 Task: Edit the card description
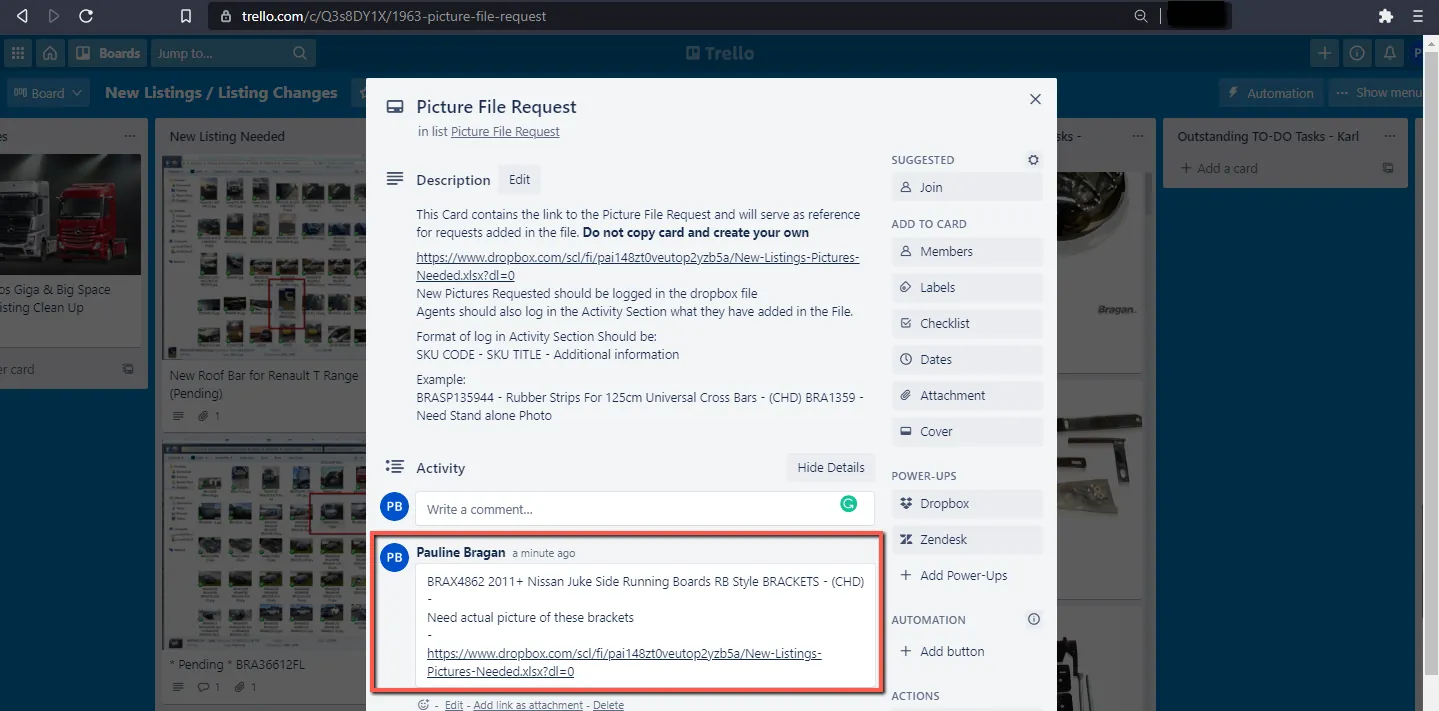519,180
